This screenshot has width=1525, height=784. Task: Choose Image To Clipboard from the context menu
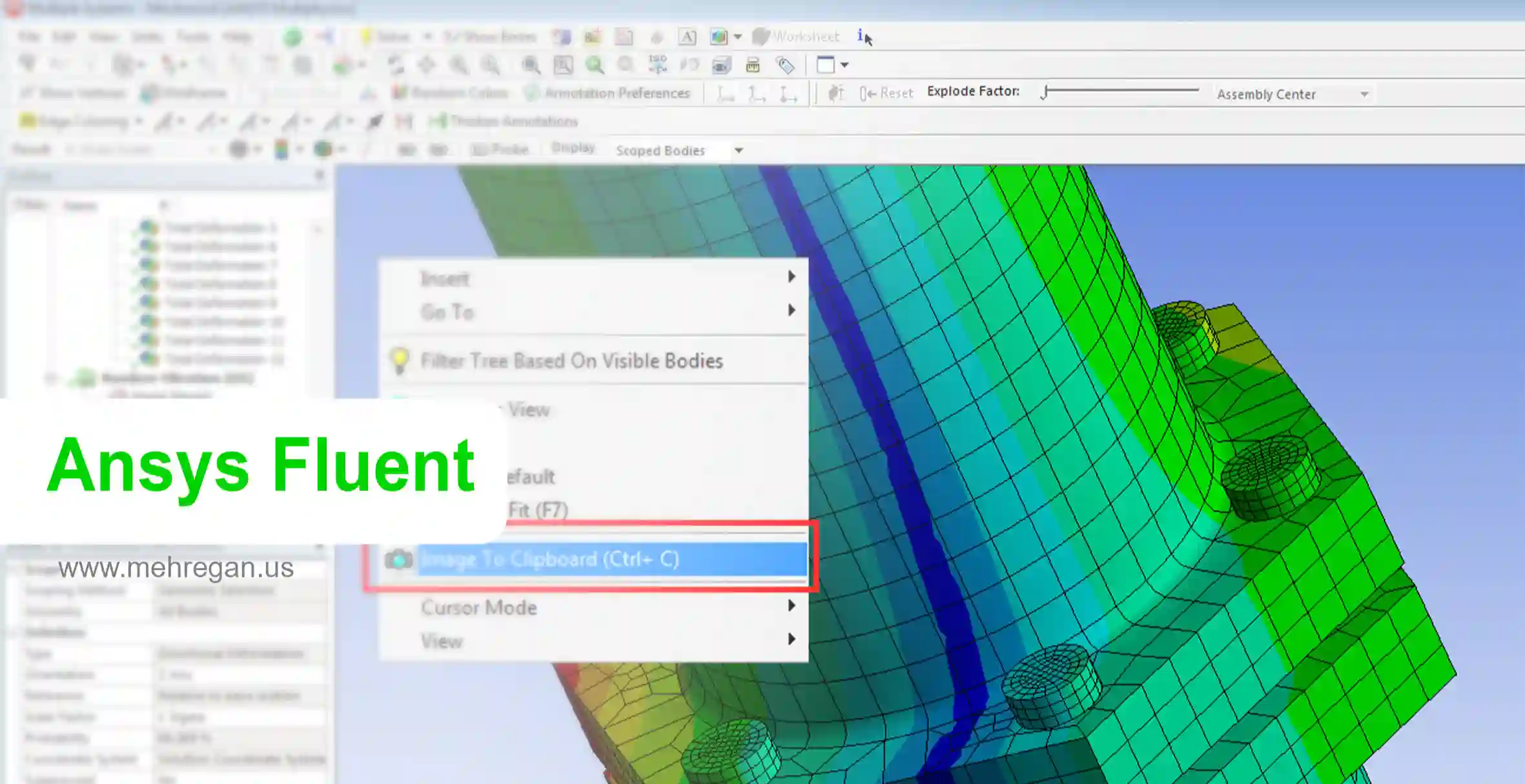(x=550, y=559)
